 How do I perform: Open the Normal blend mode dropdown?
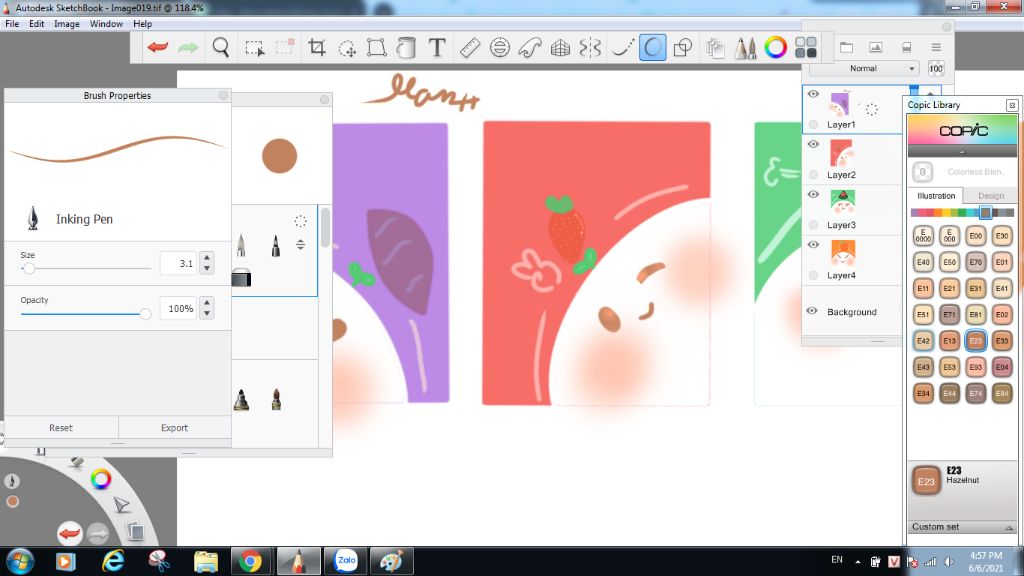click(x=864, y=69)
